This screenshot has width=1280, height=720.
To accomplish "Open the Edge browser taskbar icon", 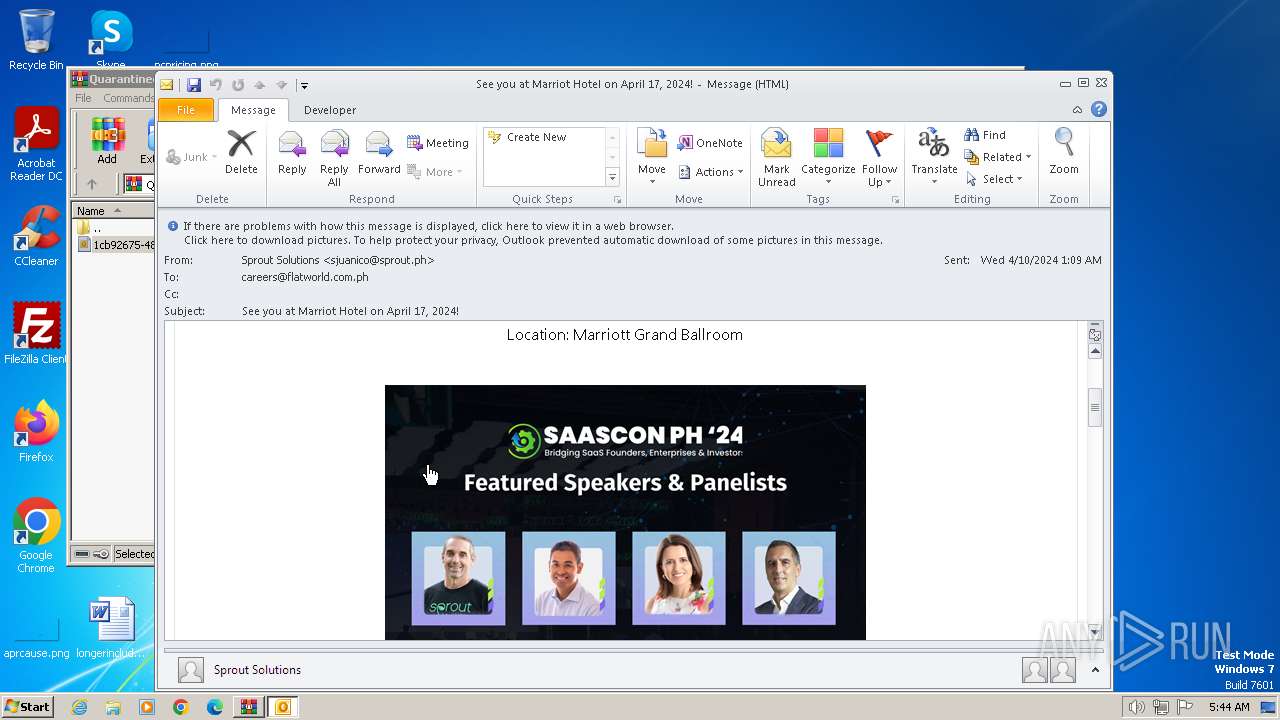I will (214, 707).
